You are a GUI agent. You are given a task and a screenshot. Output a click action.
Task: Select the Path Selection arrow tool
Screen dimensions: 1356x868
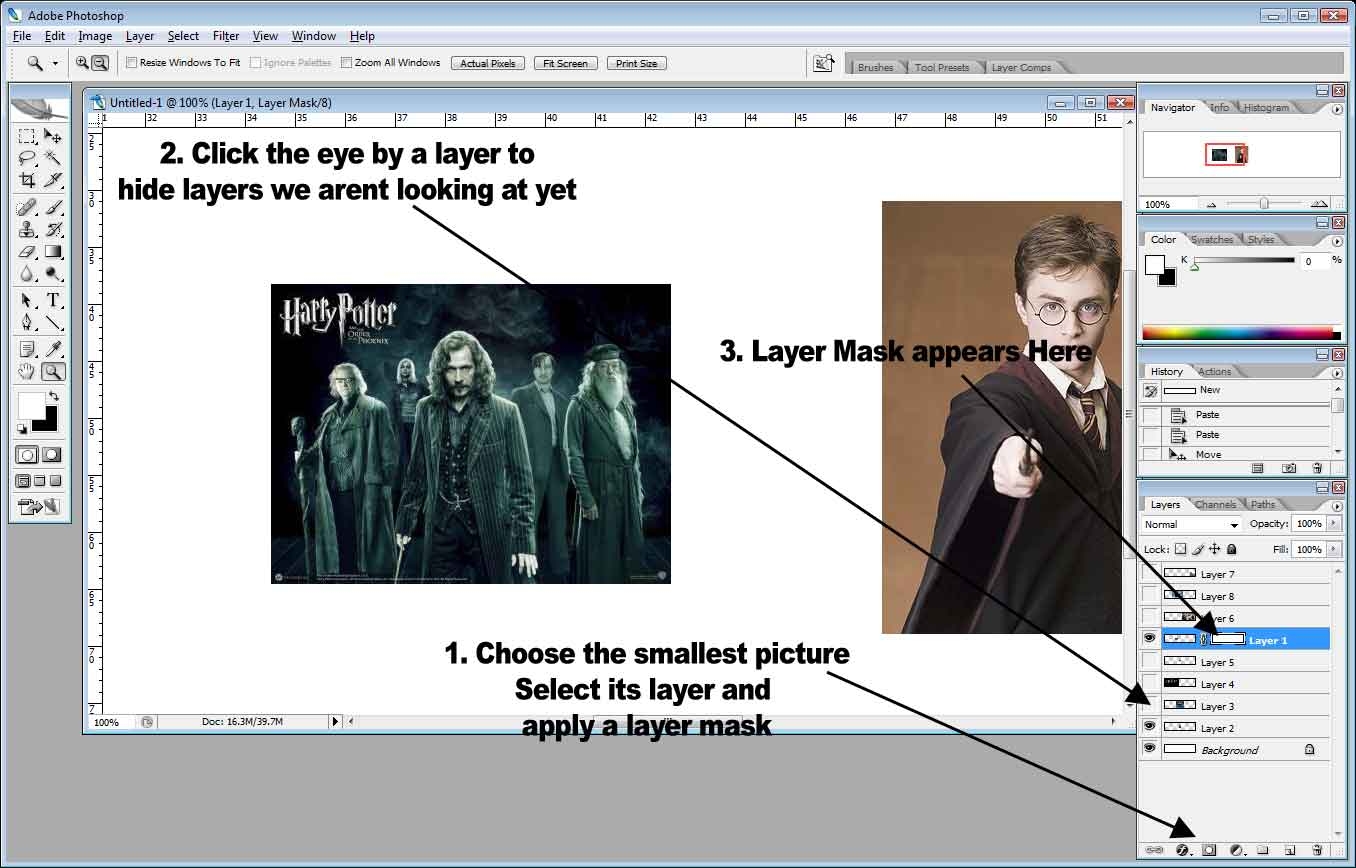28,301
